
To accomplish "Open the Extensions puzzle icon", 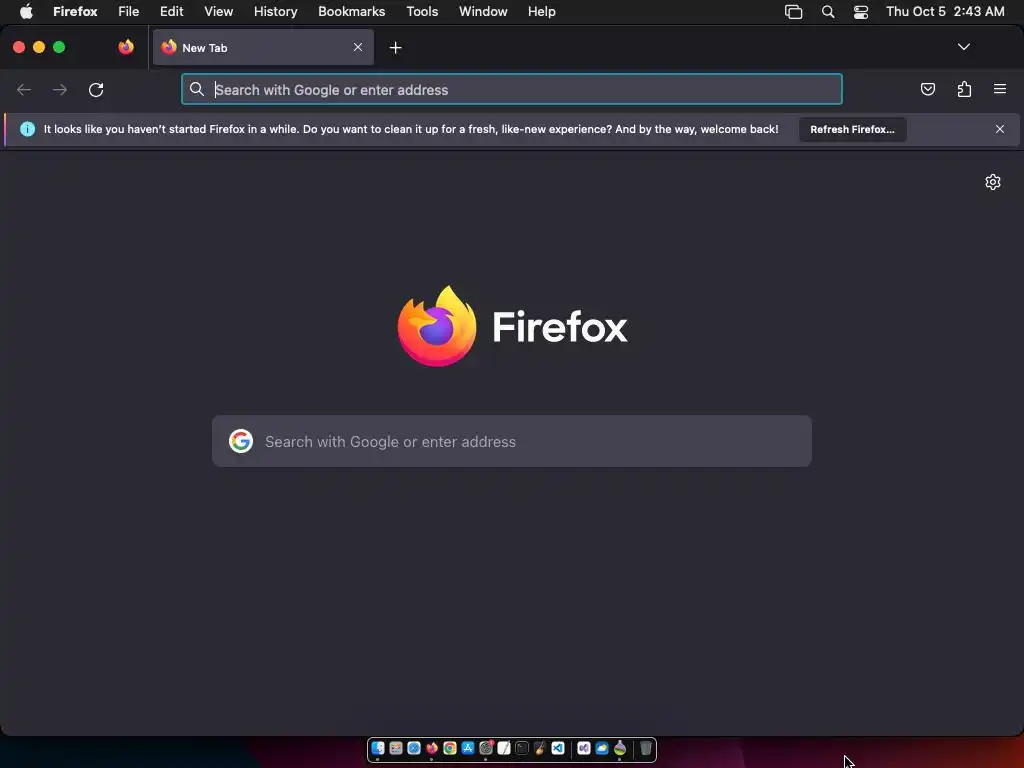I will click(x=964, y=89).
